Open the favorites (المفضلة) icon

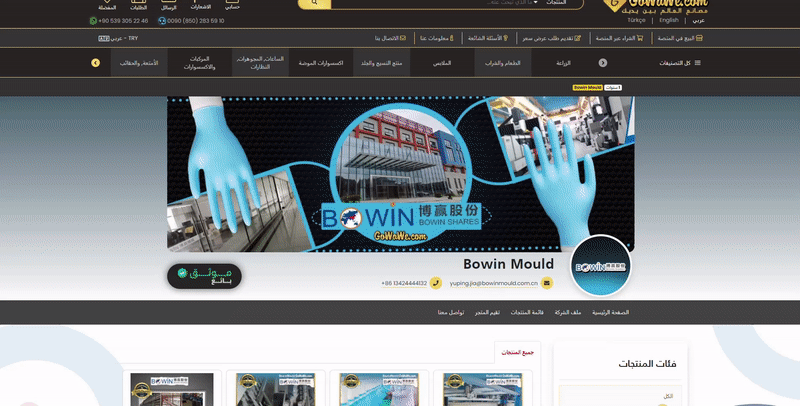tap(107, 5)
